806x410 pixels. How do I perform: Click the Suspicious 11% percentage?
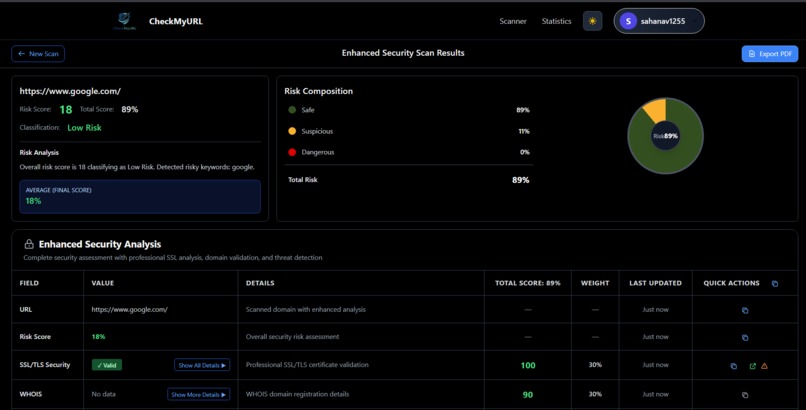(524, 131)
